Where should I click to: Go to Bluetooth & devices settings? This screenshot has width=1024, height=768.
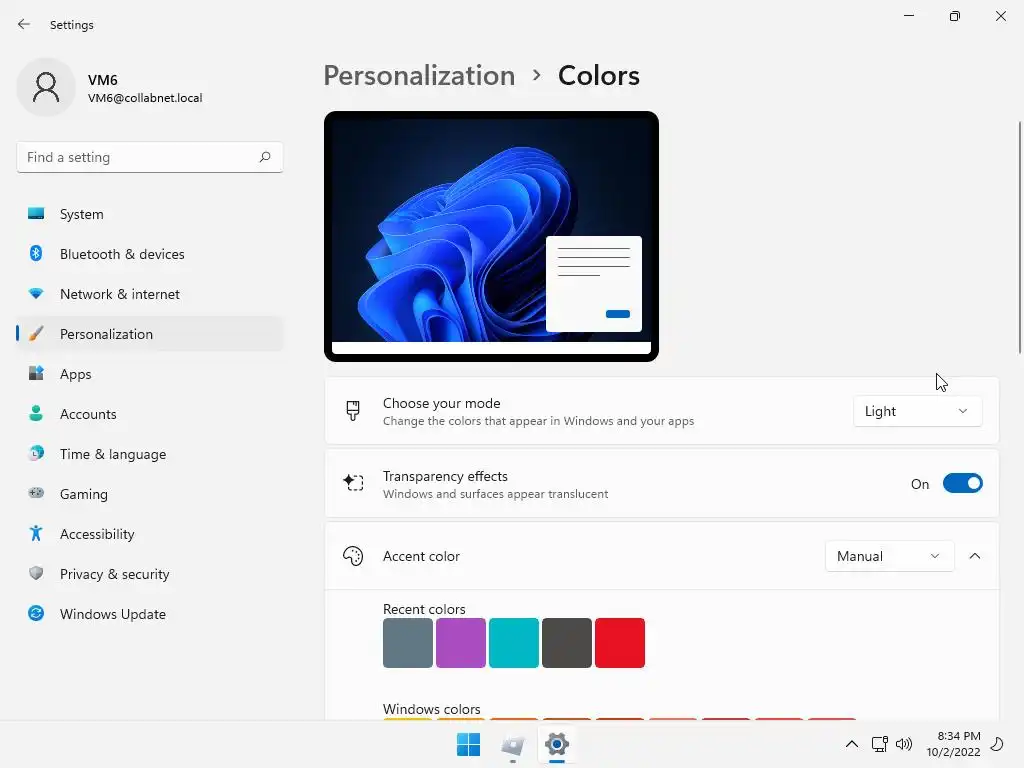tap(150, 254)
